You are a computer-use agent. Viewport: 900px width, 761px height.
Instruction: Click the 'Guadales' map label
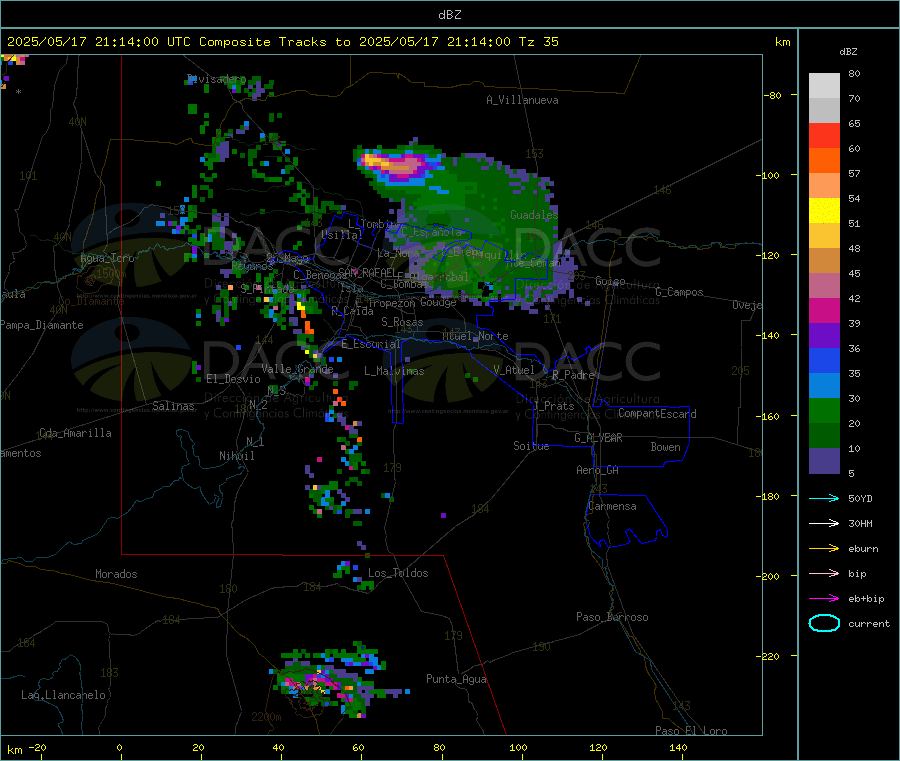(x=534, y=215)
